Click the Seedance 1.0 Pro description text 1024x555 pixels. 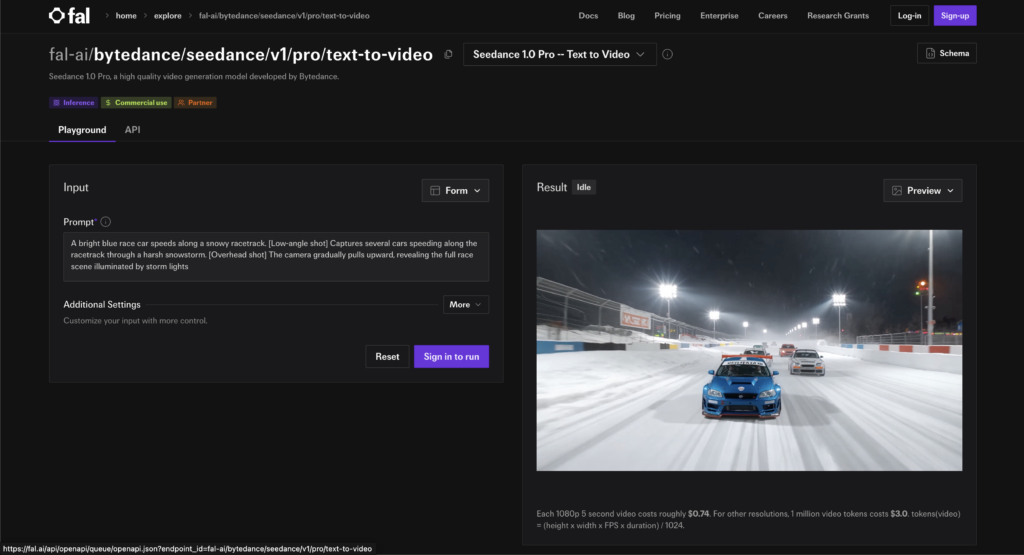pos(194,76)
